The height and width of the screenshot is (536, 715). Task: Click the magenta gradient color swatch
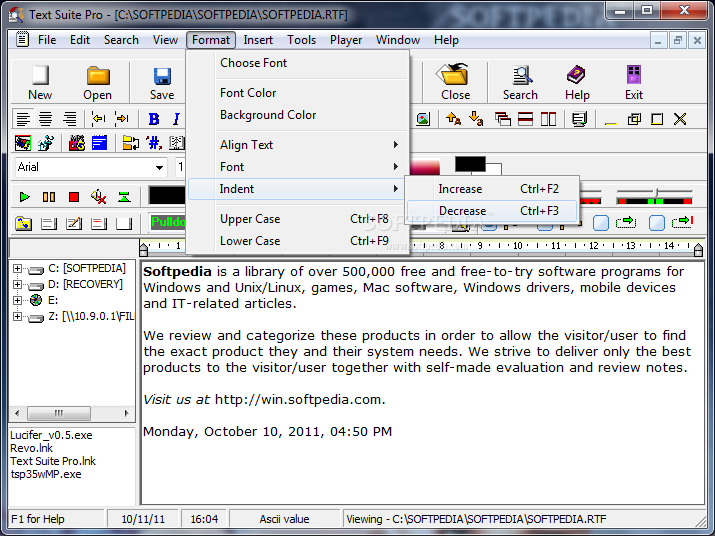[425, 167]
